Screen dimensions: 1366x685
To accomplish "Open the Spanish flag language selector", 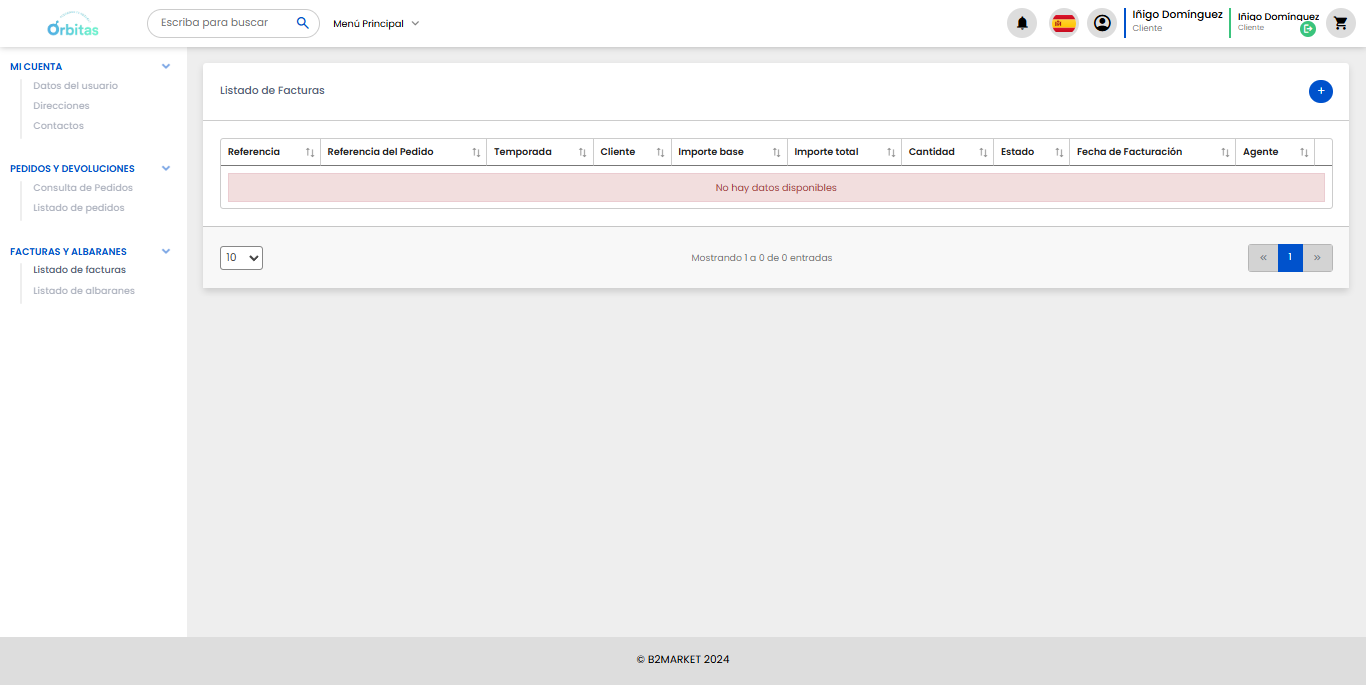I will tap(1063, 23).
